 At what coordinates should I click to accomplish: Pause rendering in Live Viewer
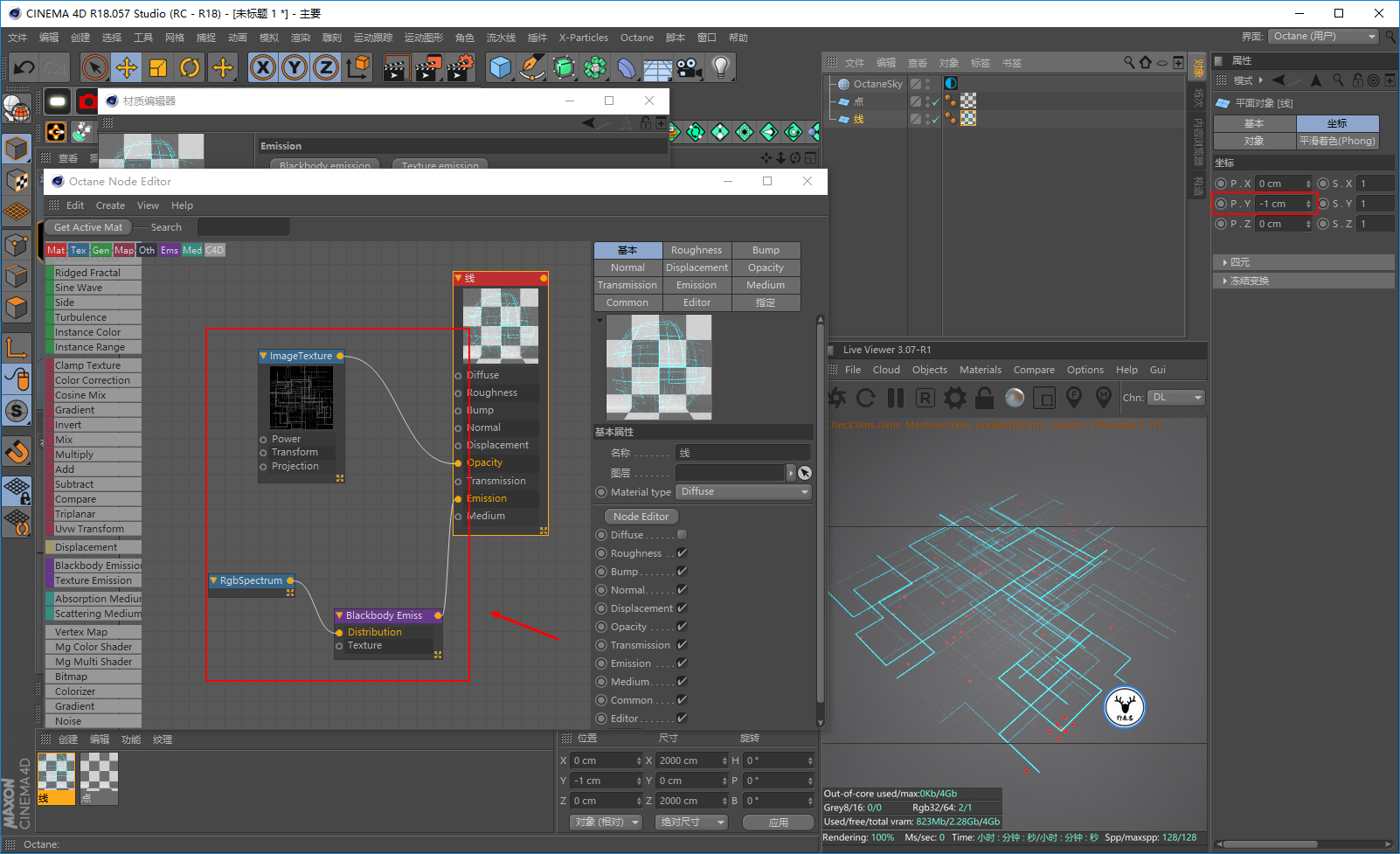pos(896,399)
